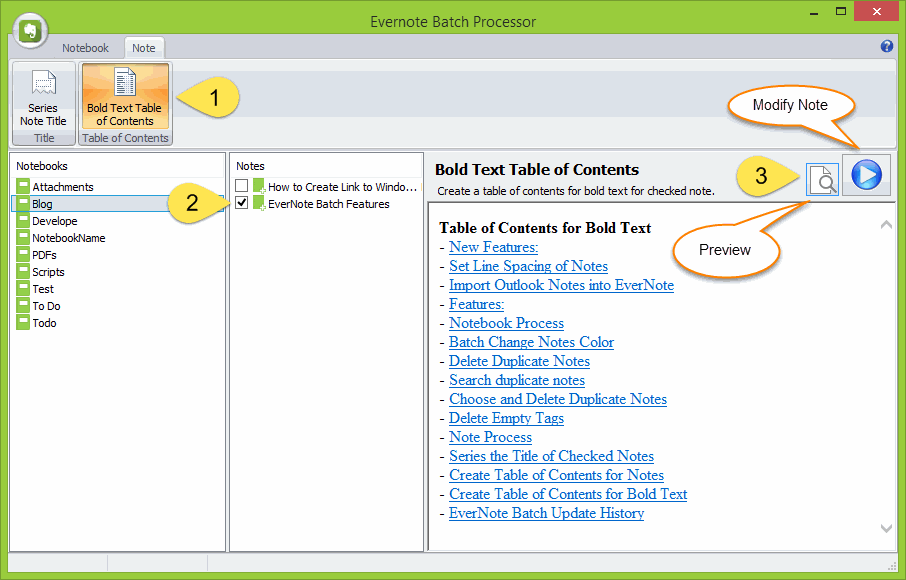Viewport: 906px width, 580px height.
Task: Check the How to Create Link note checkbox
Action: click(242, 186)
